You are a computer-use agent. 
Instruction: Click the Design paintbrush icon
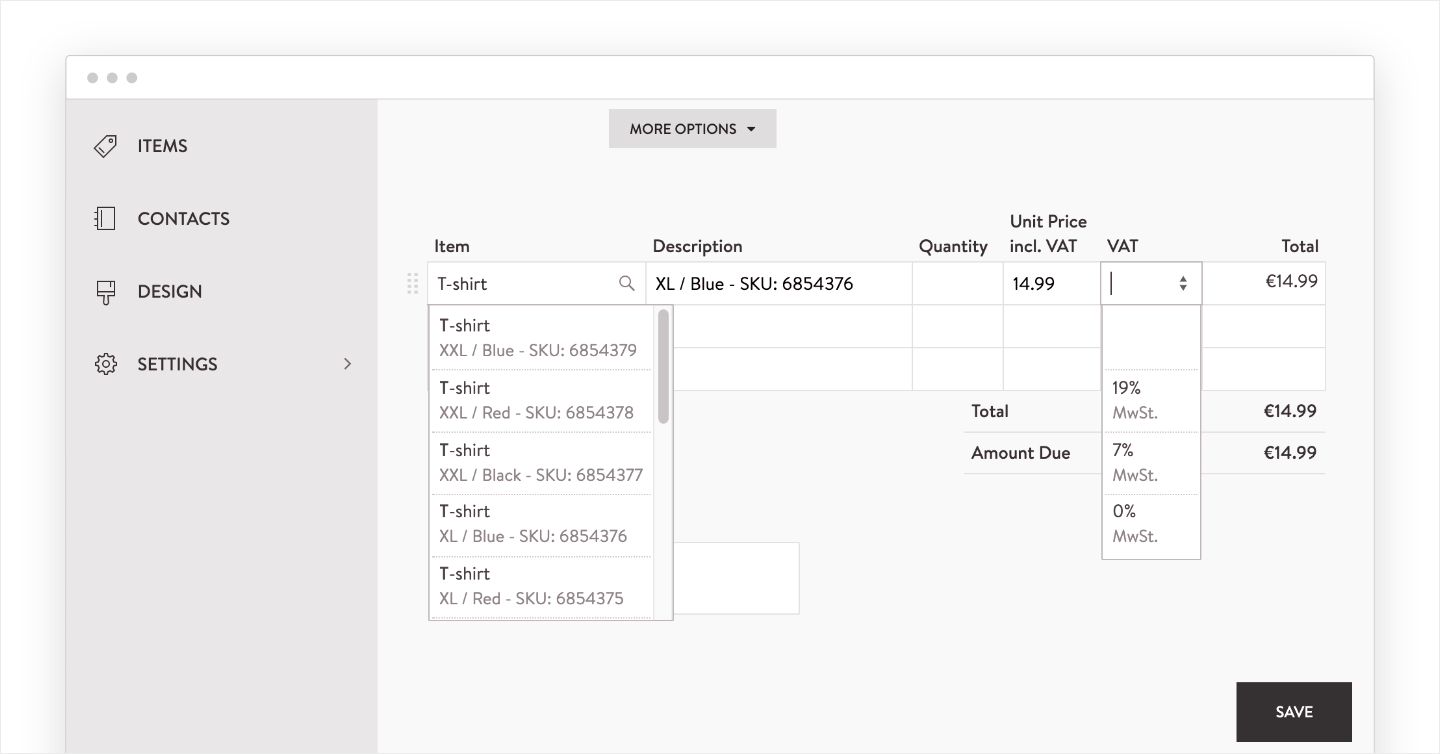pos(105,291)
